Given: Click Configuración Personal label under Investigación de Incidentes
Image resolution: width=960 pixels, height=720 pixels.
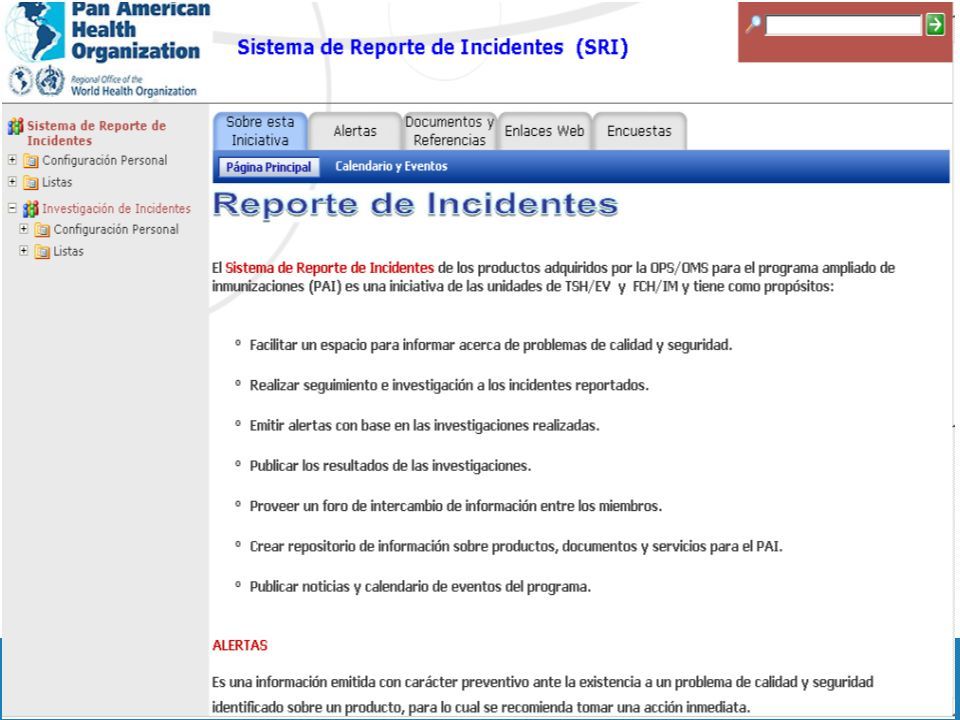Looking at the screenshot, I should [116, 230].
